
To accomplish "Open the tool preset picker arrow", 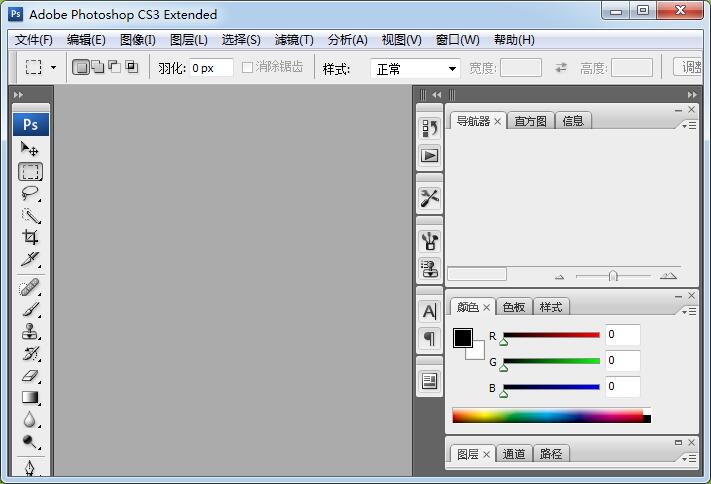I will [54, 68].
